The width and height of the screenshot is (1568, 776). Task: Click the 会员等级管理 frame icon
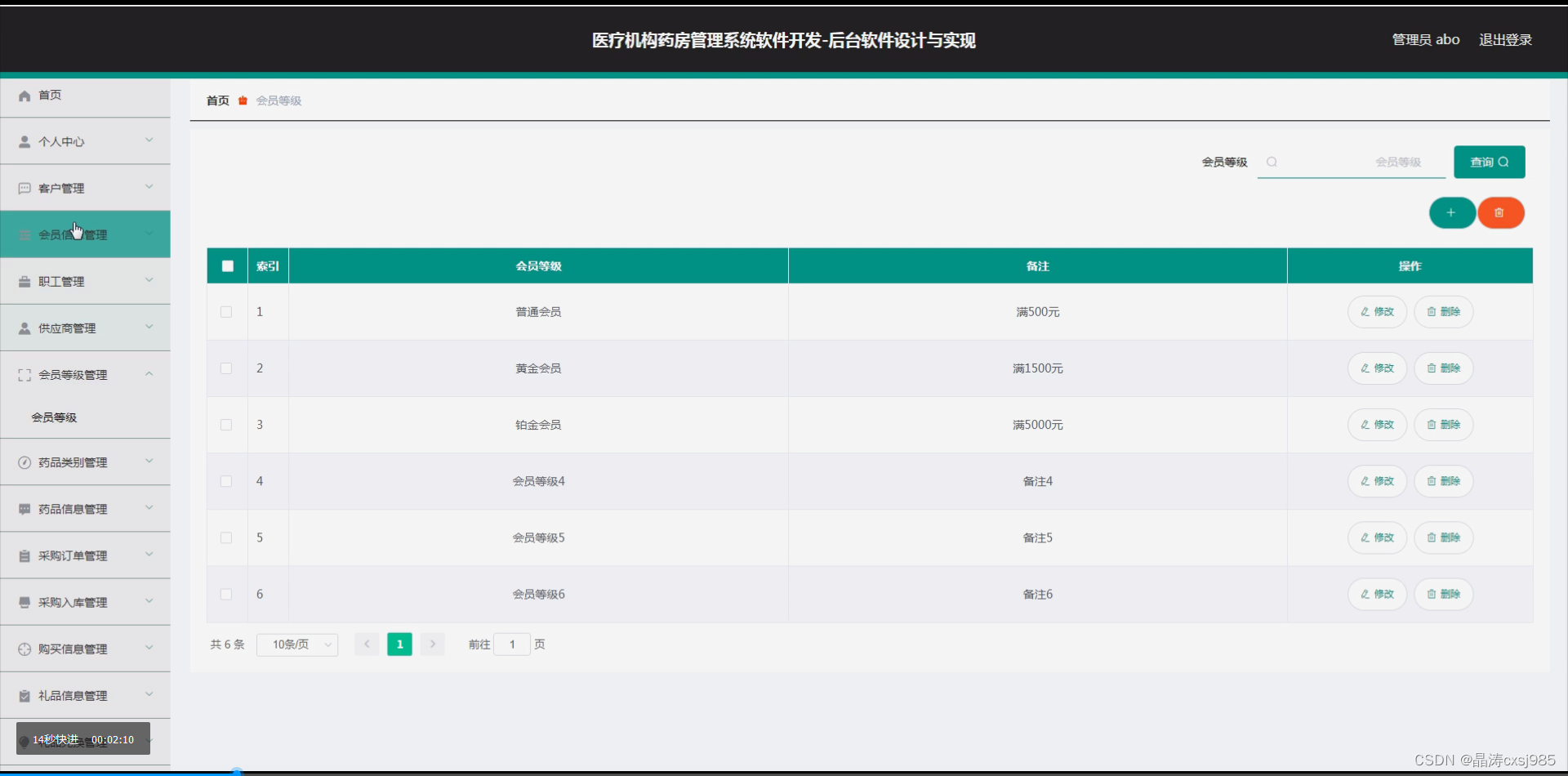click(x=24, y=376)
